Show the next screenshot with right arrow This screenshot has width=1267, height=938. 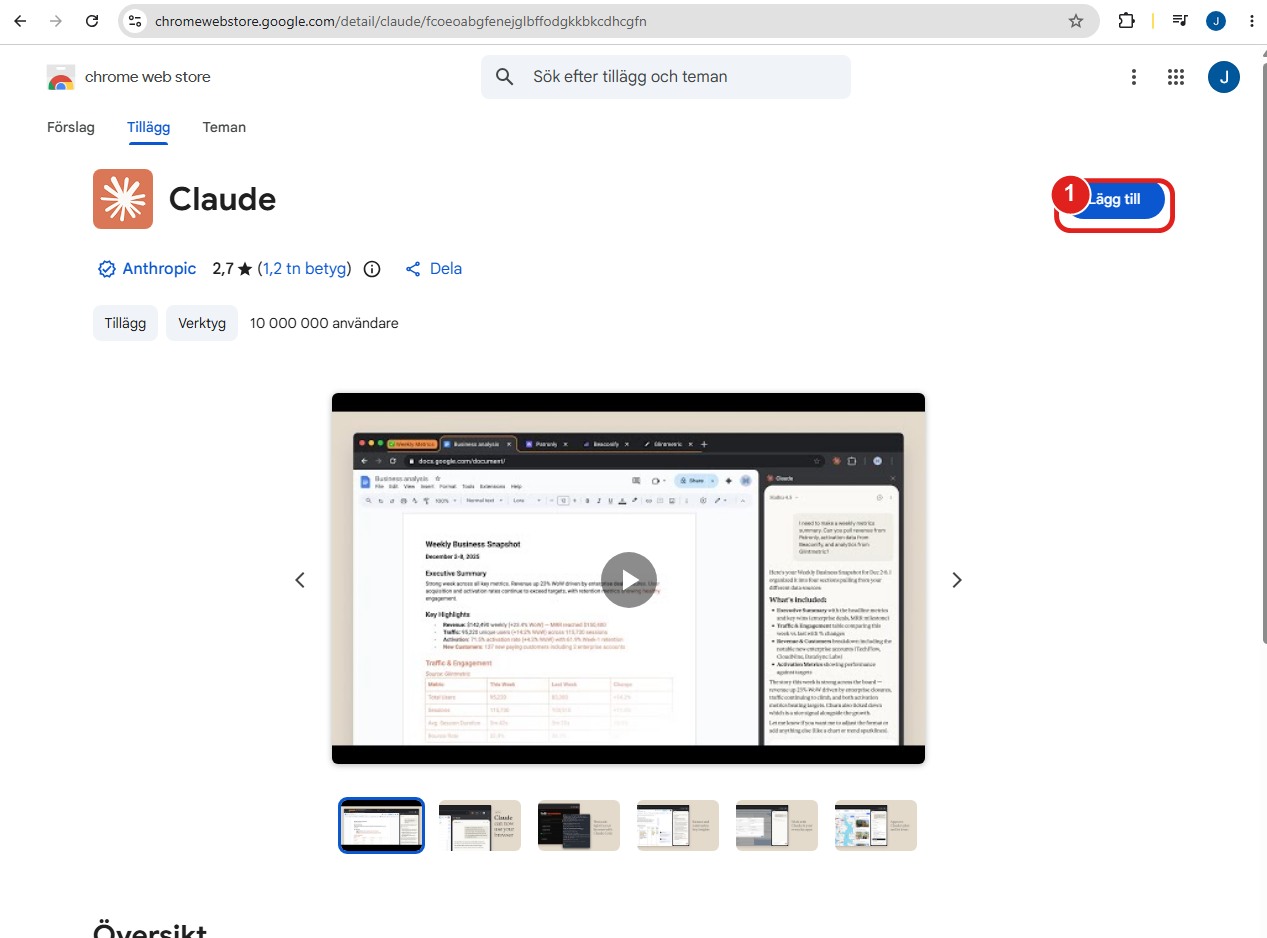click(957, 580)
